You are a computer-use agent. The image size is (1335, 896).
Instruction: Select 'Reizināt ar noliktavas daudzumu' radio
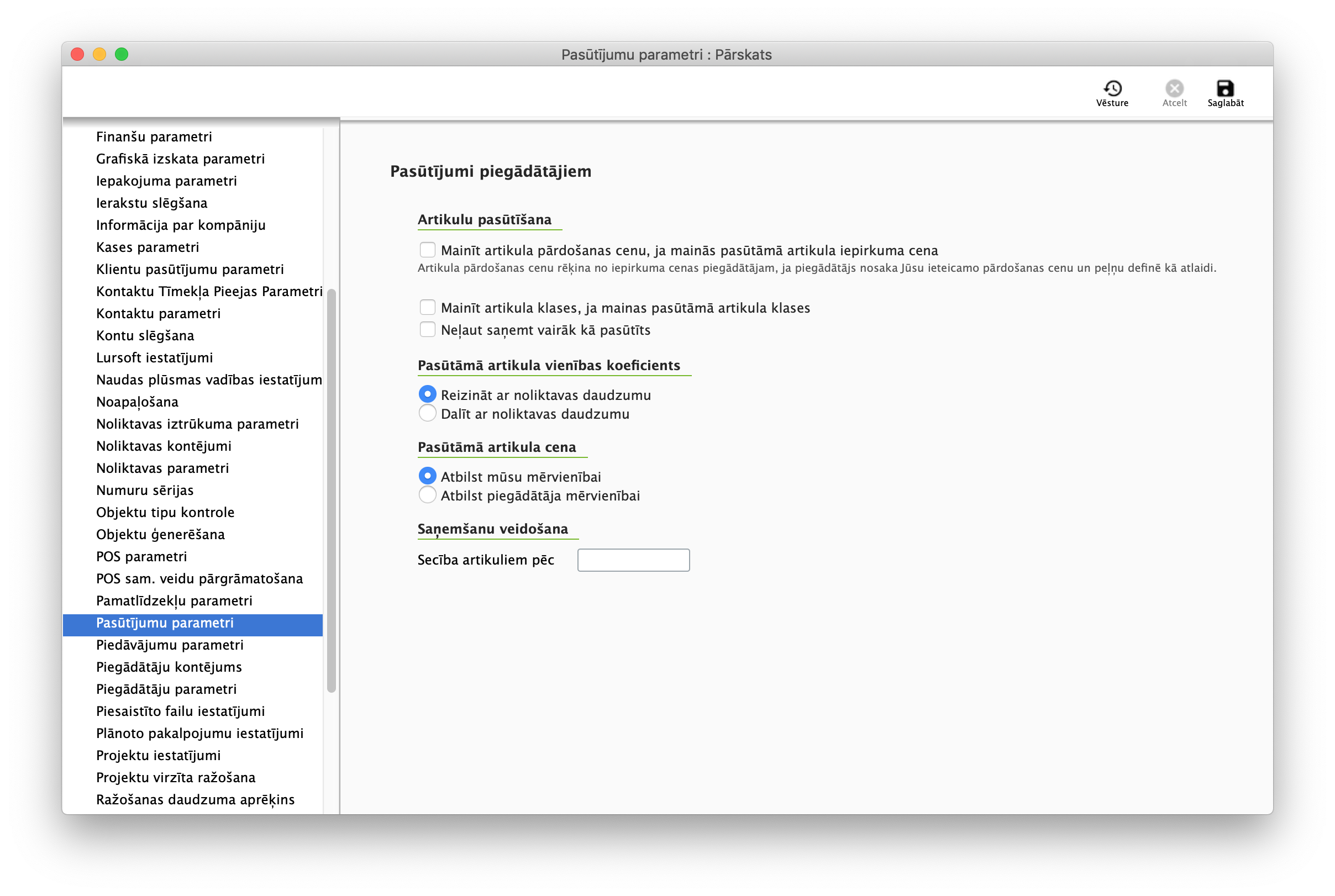[427, 395]
